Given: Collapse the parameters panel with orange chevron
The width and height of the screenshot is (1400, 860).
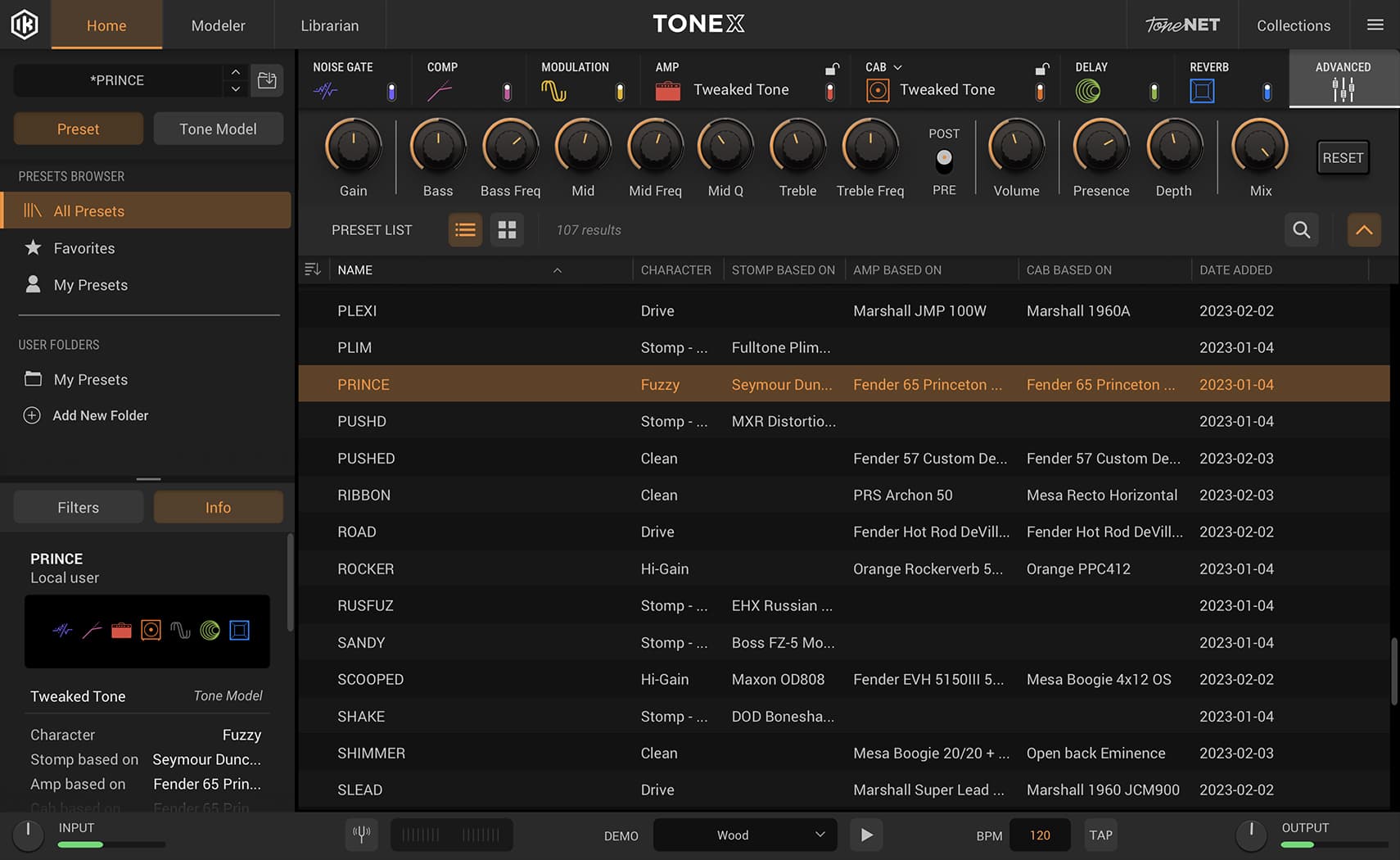Looking at the screenshot, I should point(1364,230).
